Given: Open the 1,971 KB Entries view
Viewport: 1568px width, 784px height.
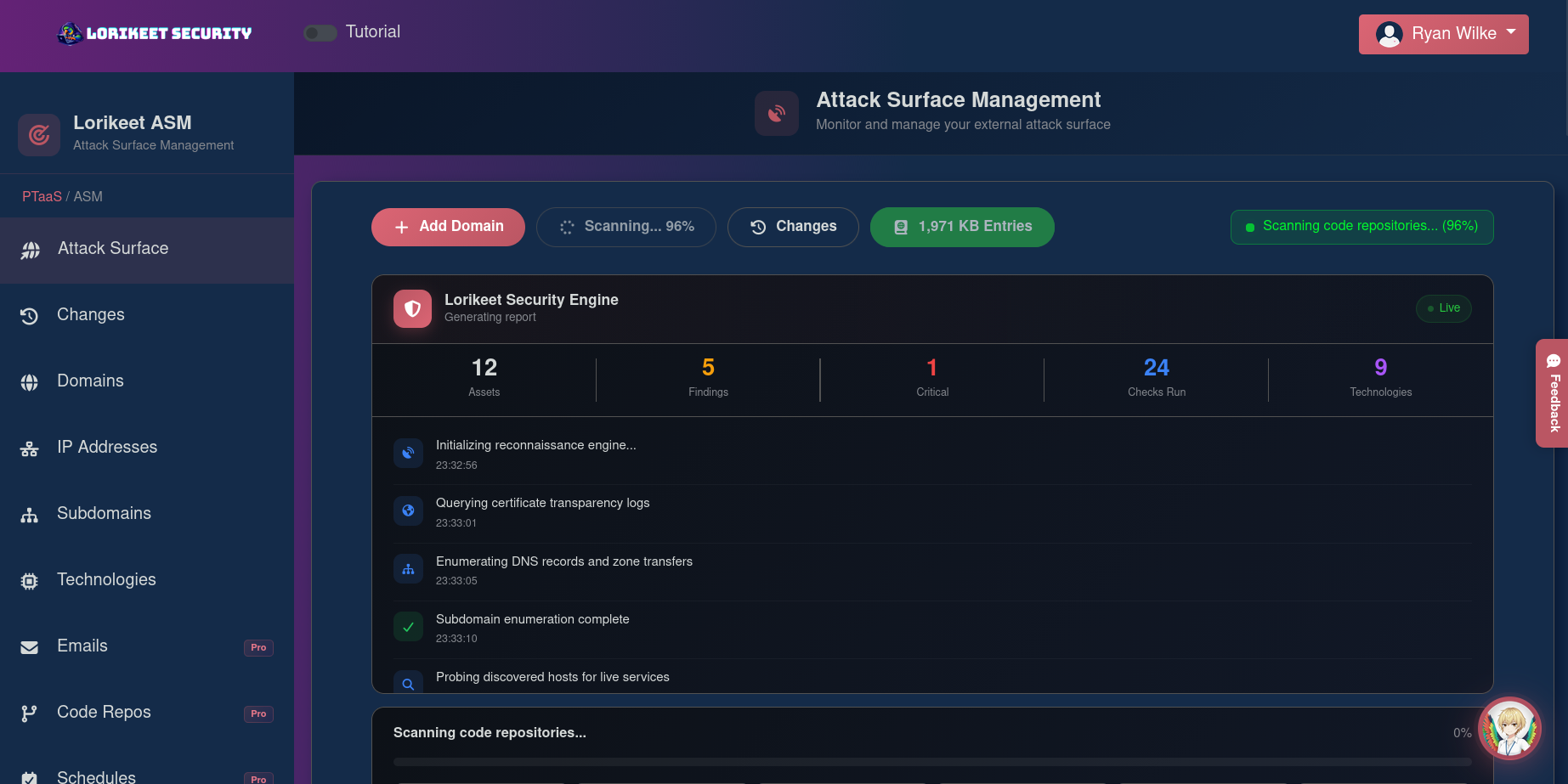Looking at the screenshot, I should click(x=961, y=227).
